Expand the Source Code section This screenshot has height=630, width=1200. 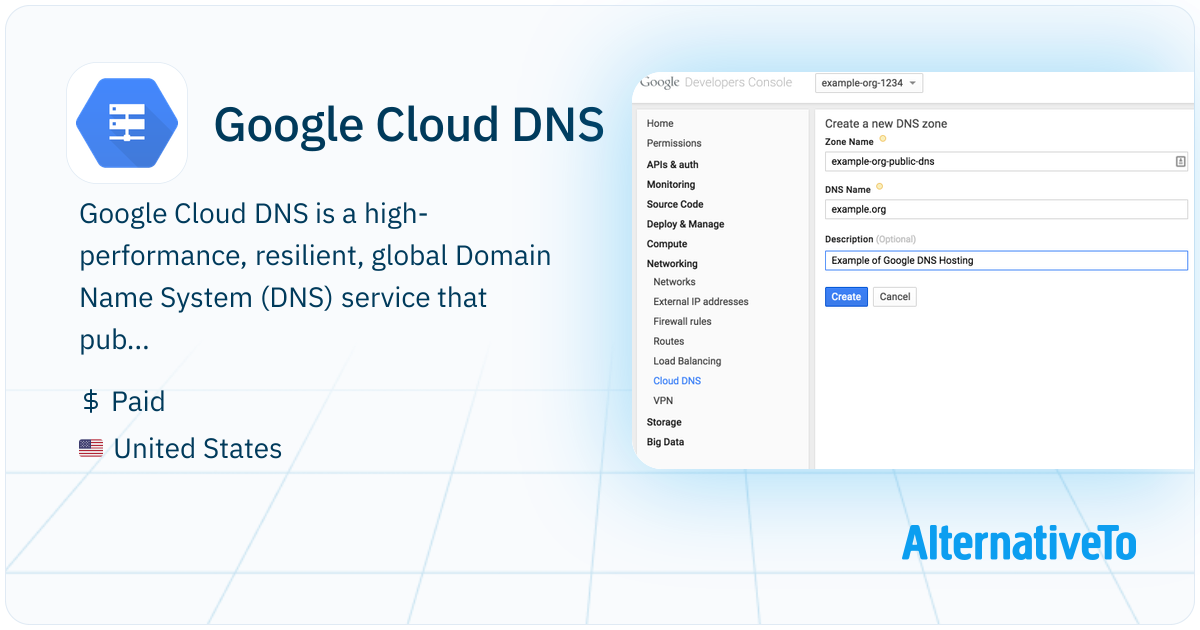coord(675,204)
